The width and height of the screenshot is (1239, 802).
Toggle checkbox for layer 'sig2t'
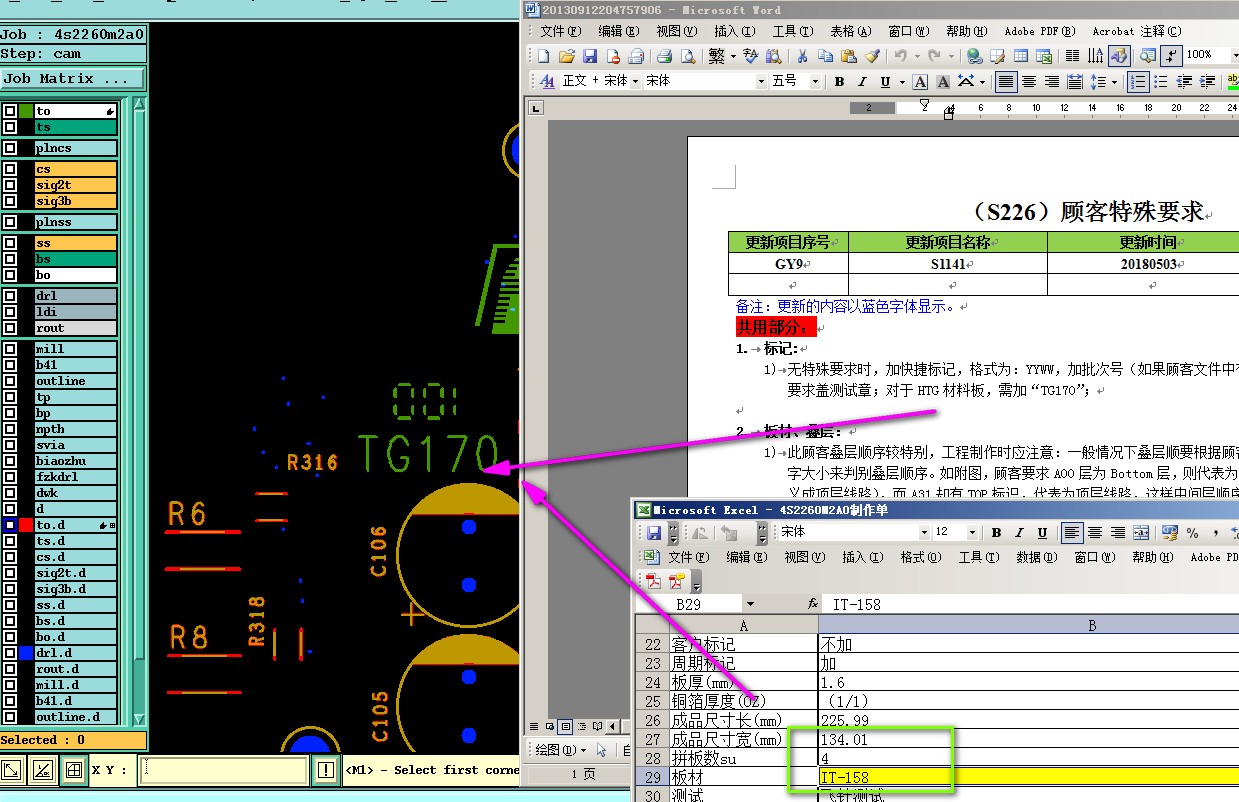click(9, 185)
